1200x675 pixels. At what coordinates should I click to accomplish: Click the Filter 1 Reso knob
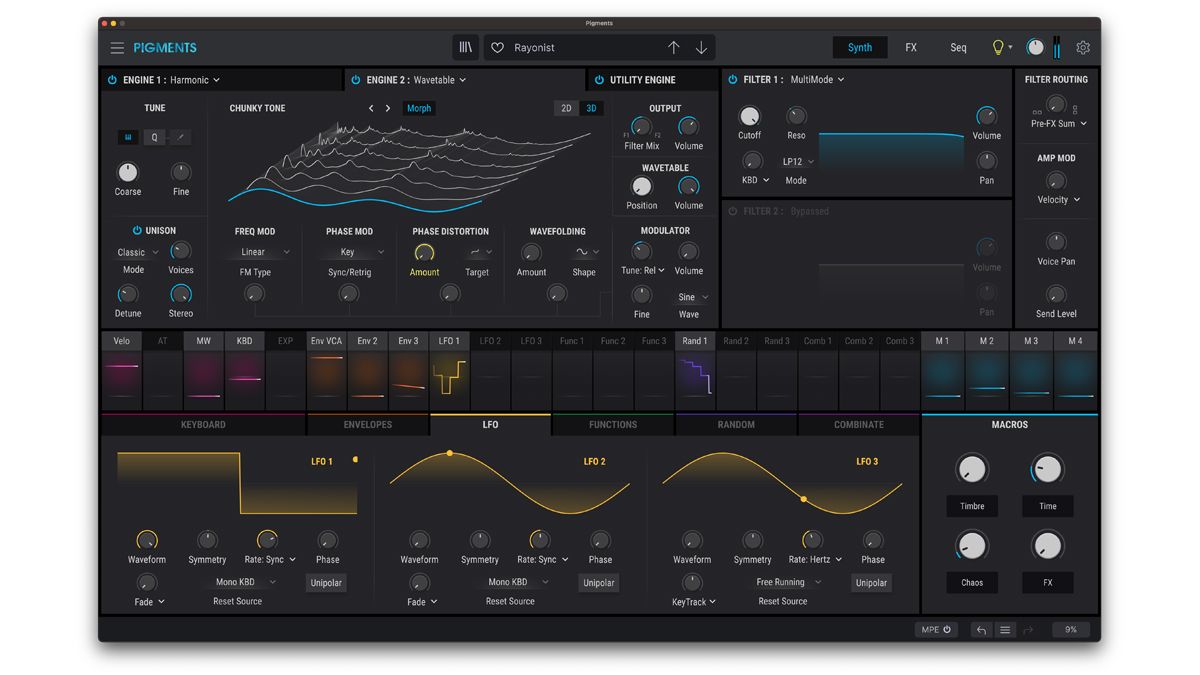[796, 116]
